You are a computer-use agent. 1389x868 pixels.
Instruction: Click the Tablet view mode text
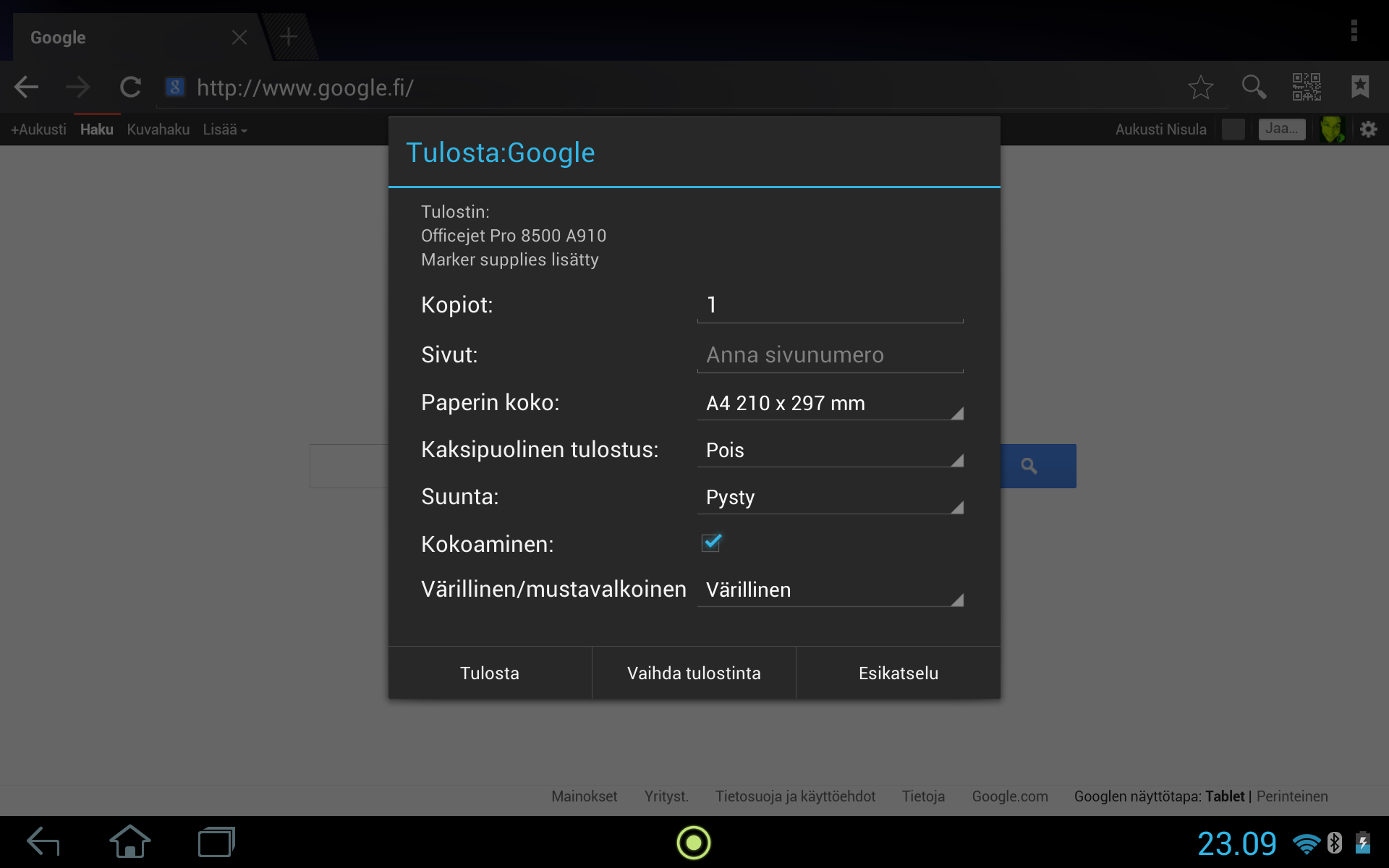click(1225, 796)
